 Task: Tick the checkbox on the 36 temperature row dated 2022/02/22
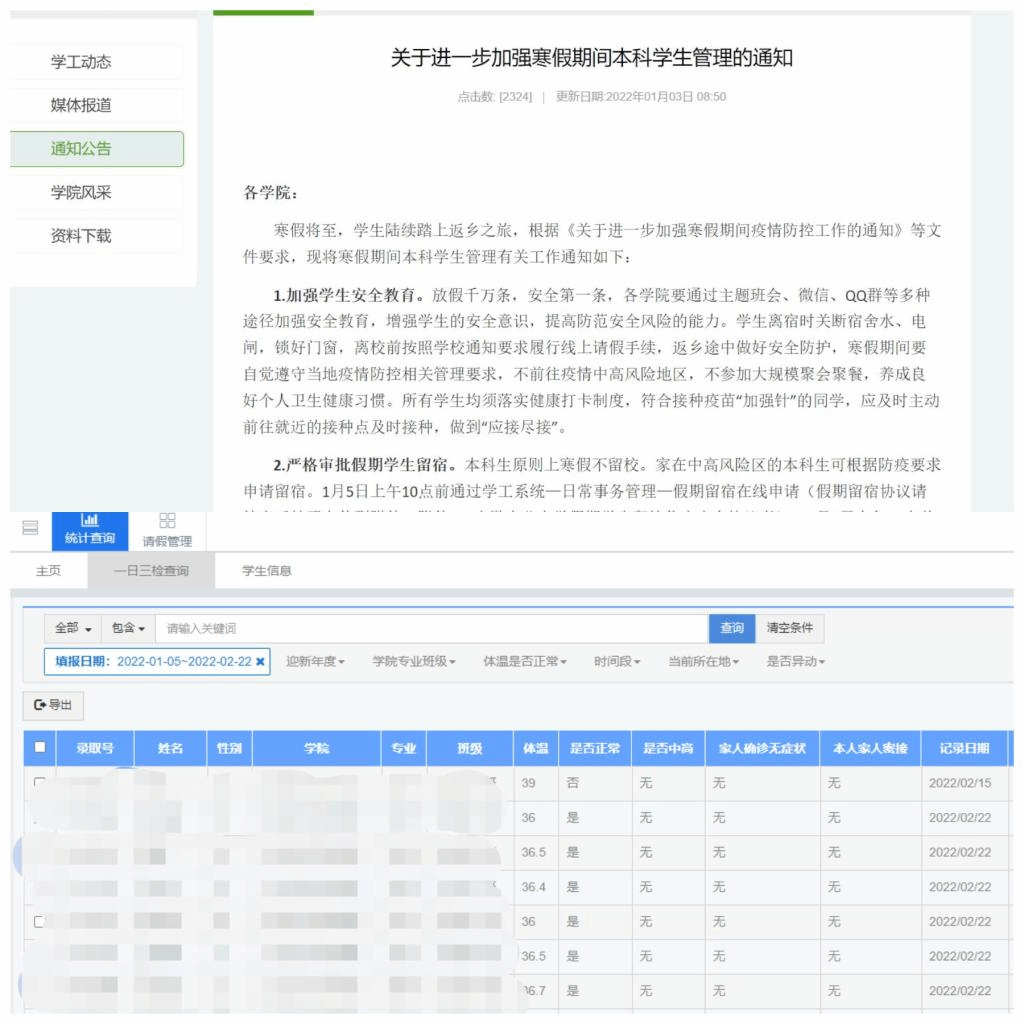pos(40,922)
